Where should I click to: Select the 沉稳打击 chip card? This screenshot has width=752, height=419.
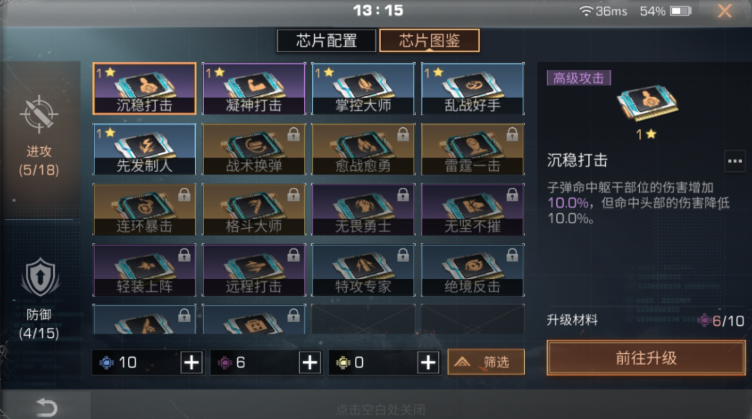coord(144,89)
